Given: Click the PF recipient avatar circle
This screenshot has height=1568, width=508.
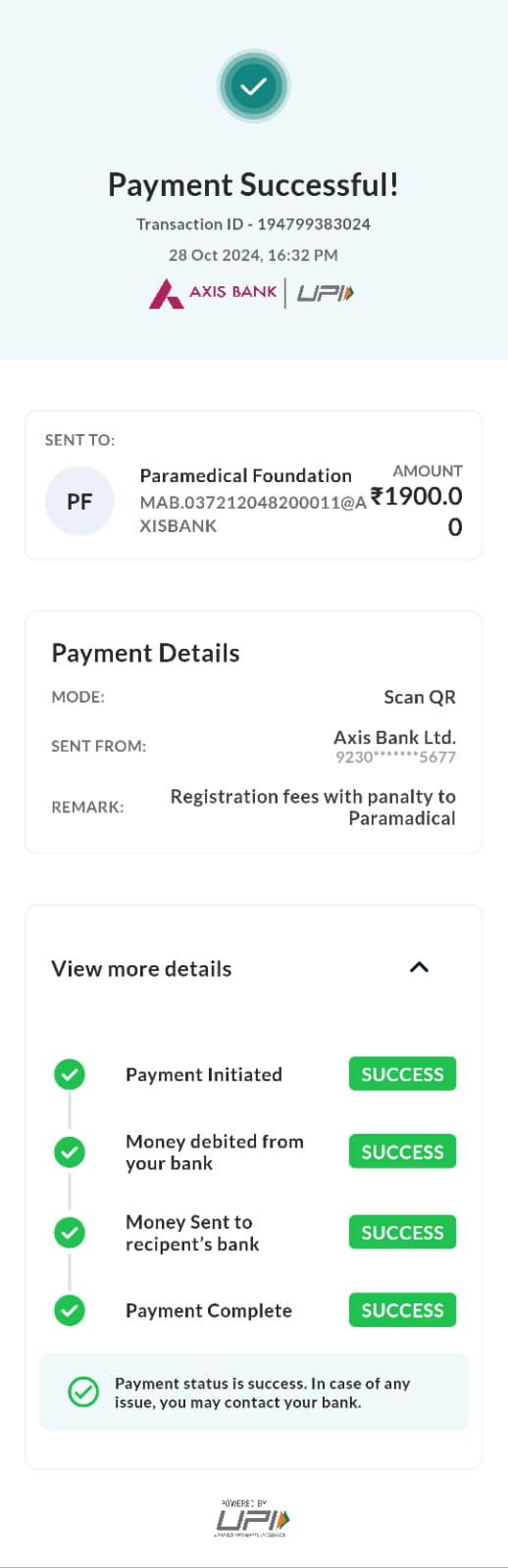Looking at the screenshot, I should point(79,502).
